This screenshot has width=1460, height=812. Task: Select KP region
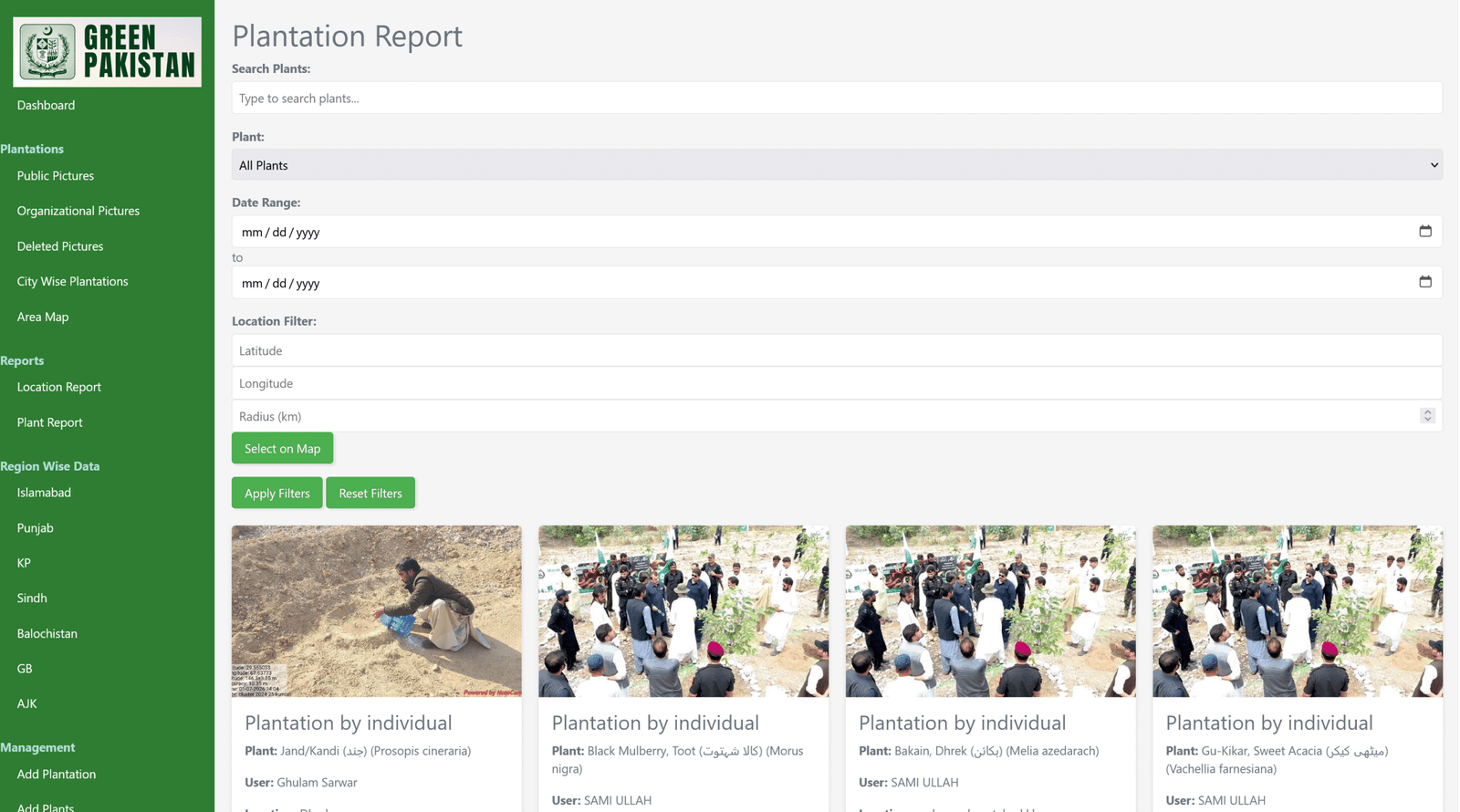click(x=24, y=563)
